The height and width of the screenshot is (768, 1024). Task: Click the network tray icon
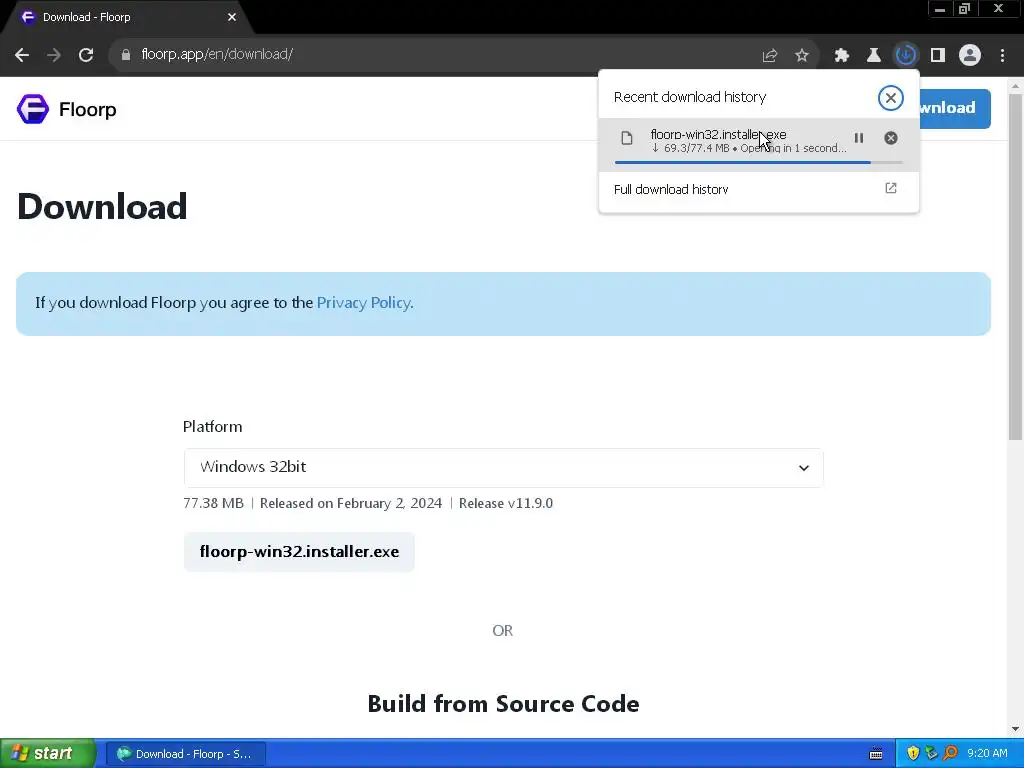click(931, 754)
